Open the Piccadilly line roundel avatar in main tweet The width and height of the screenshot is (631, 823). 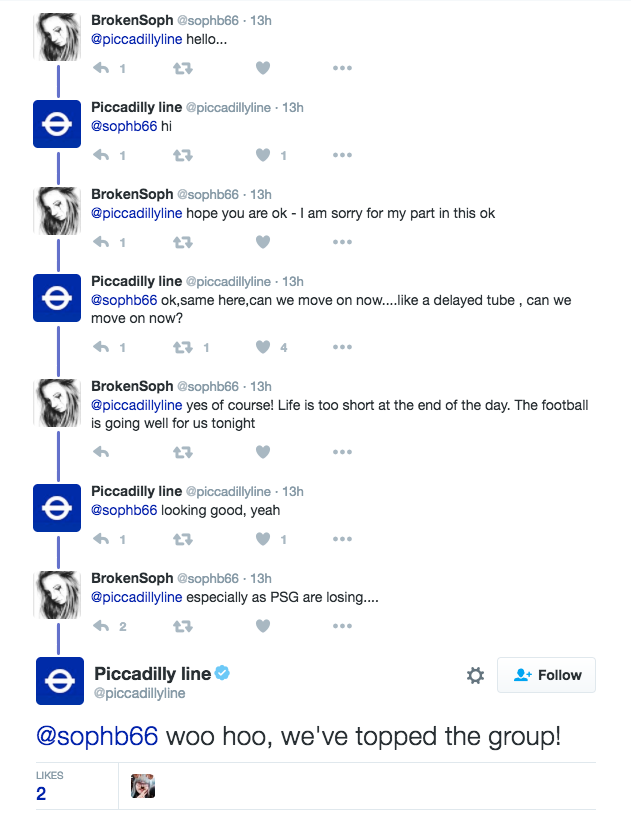(x=60, y=681)
